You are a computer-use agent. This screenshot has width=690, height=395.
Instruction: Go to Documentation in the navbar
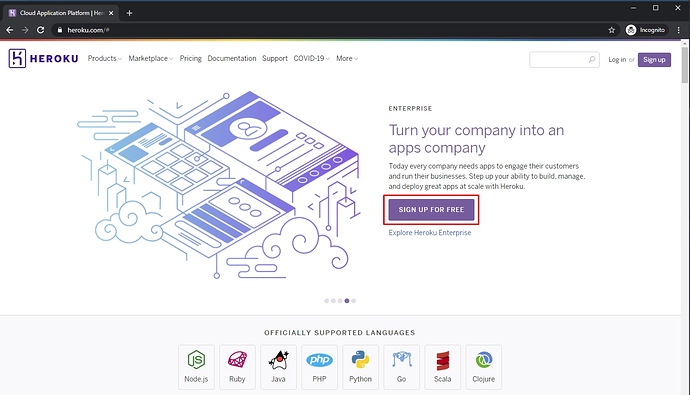[232, 59]
